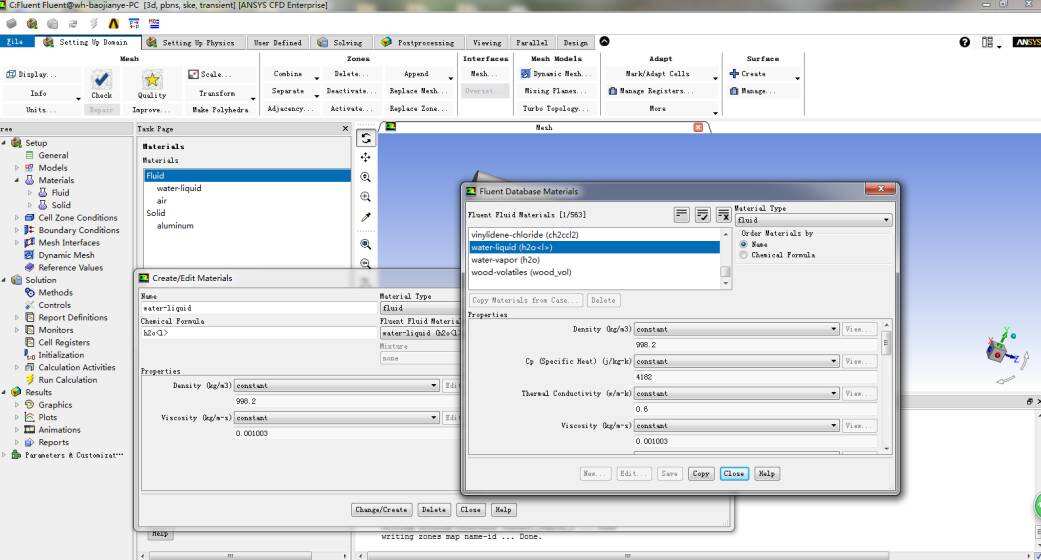Viewport: 1041px width, 560px height.
Task: Click the Check mesh checkmark icon
Action: (101, 80)
